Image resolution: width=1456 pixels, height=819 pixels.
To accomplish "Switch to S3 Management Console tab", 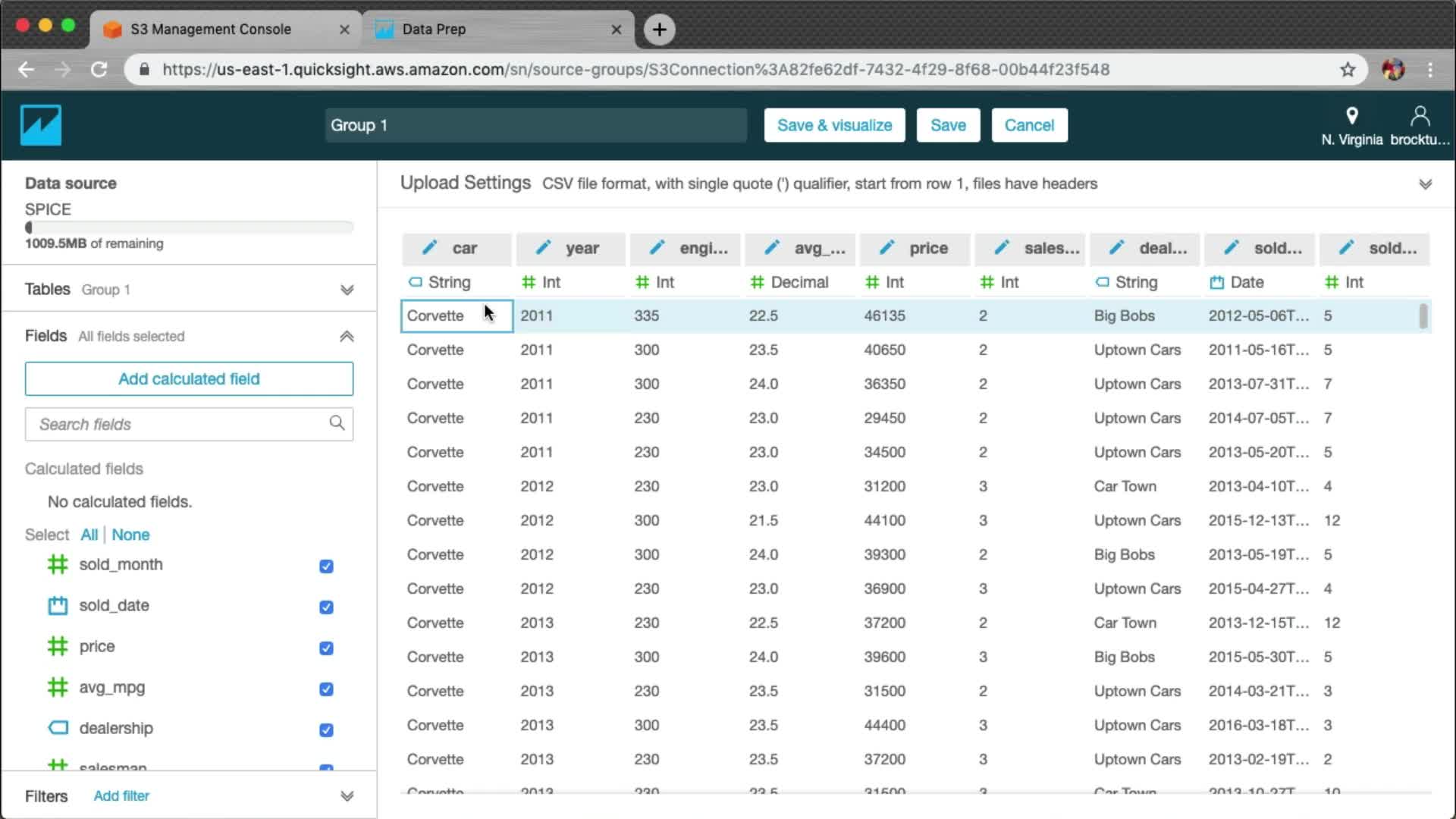I will coord(211,29).
